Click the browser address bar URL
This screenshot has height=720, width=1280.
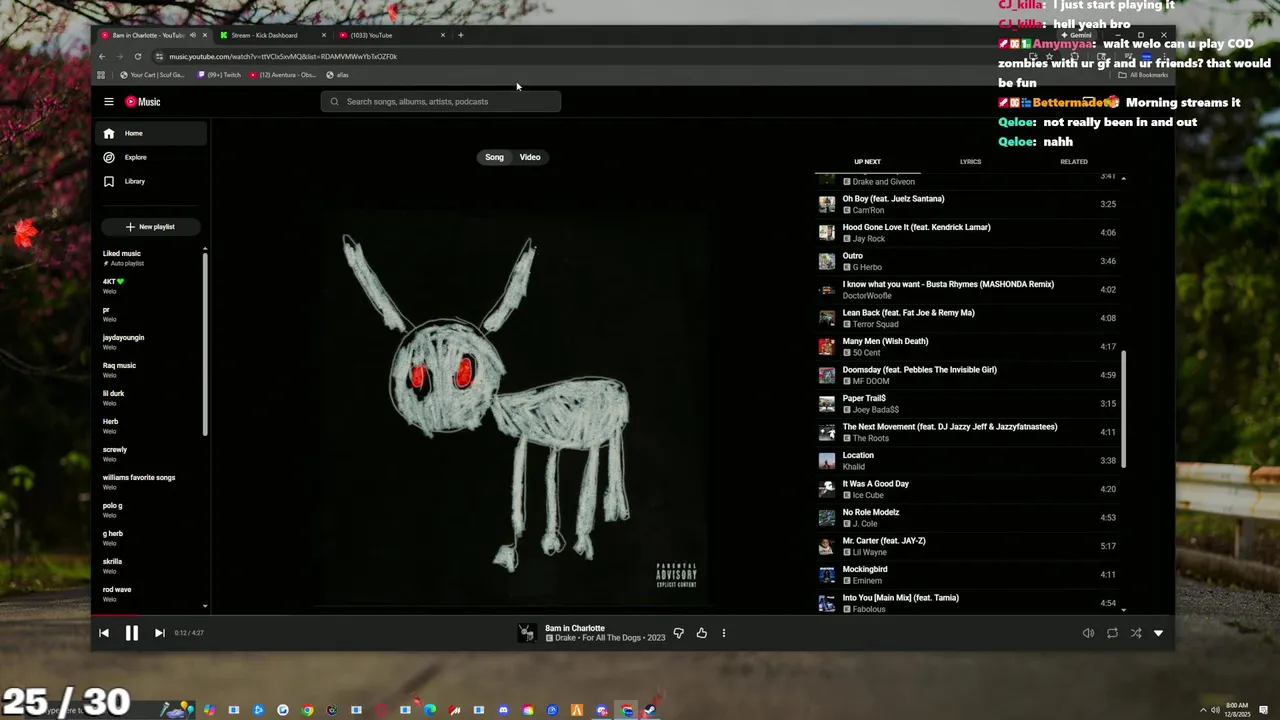(x=283, y=56)
